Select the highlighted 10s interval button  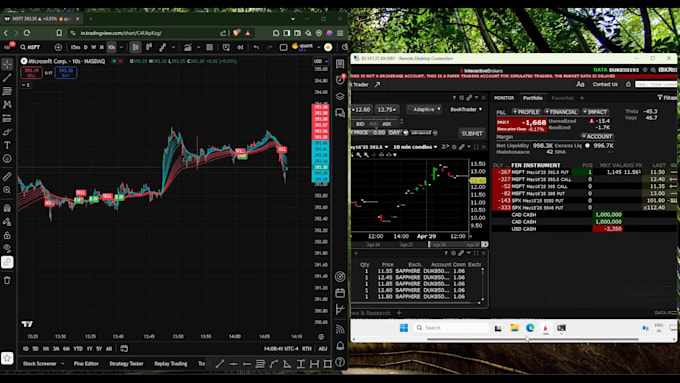(111, 47)
